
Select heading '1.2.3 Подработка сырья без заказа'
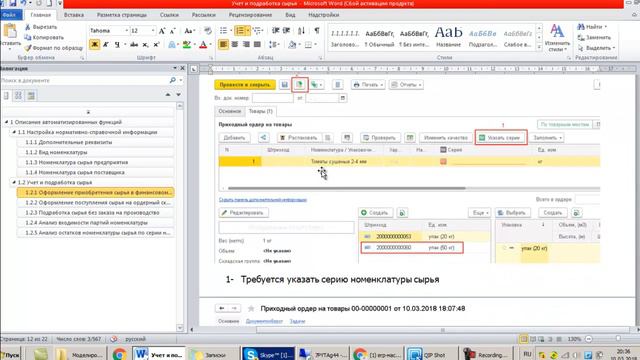point(95,213)
